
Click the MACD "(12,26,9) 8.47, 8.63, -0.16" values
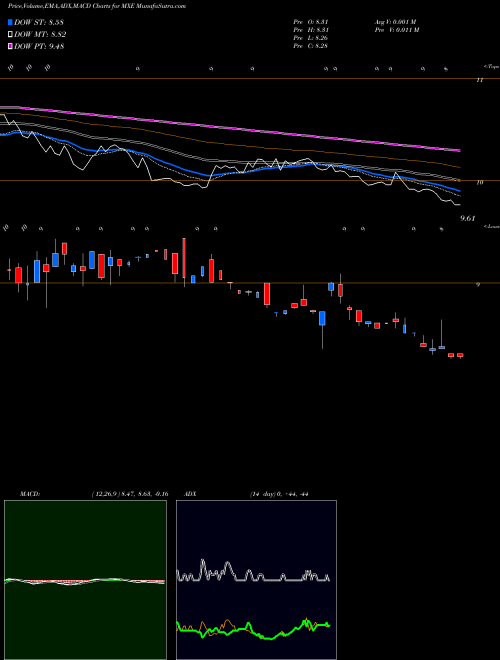coord(130,494)
